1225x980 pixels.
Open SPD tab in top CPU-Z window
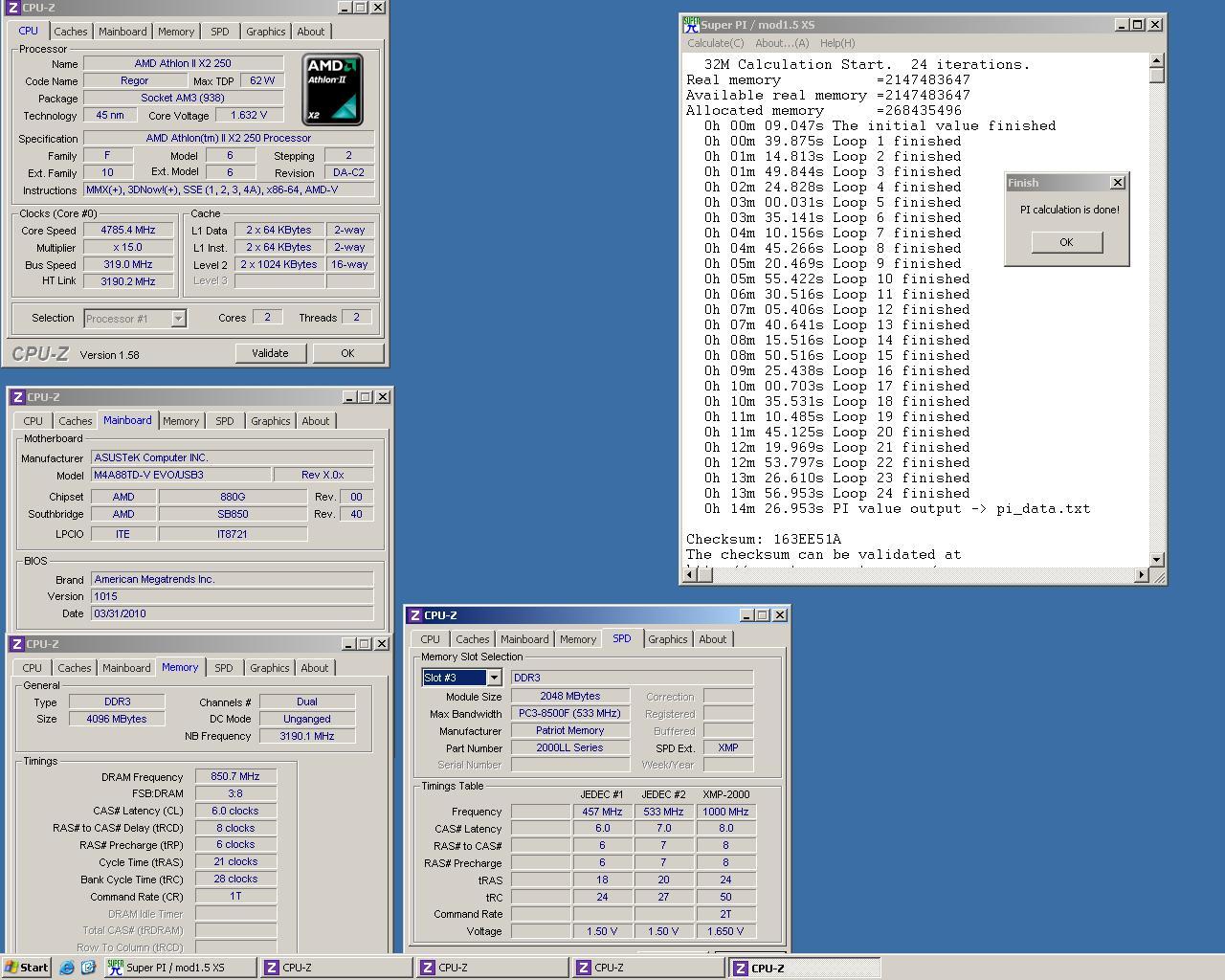tap(219, 32)
